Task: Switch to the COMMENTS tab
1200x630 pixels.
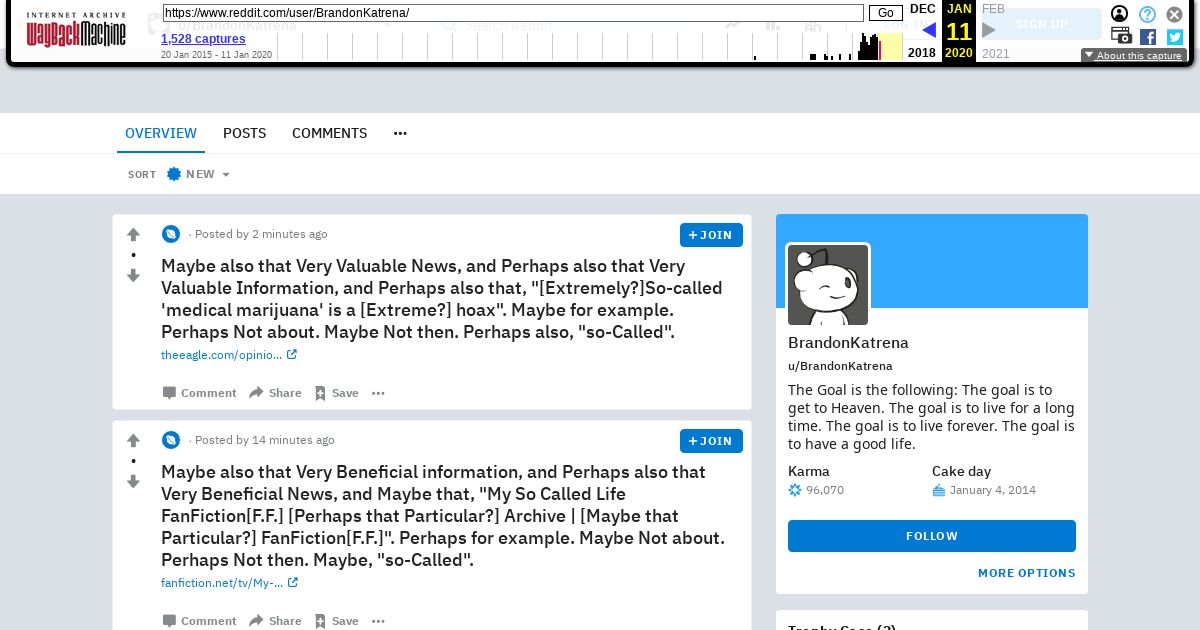Action: click(x=330, y=133)
